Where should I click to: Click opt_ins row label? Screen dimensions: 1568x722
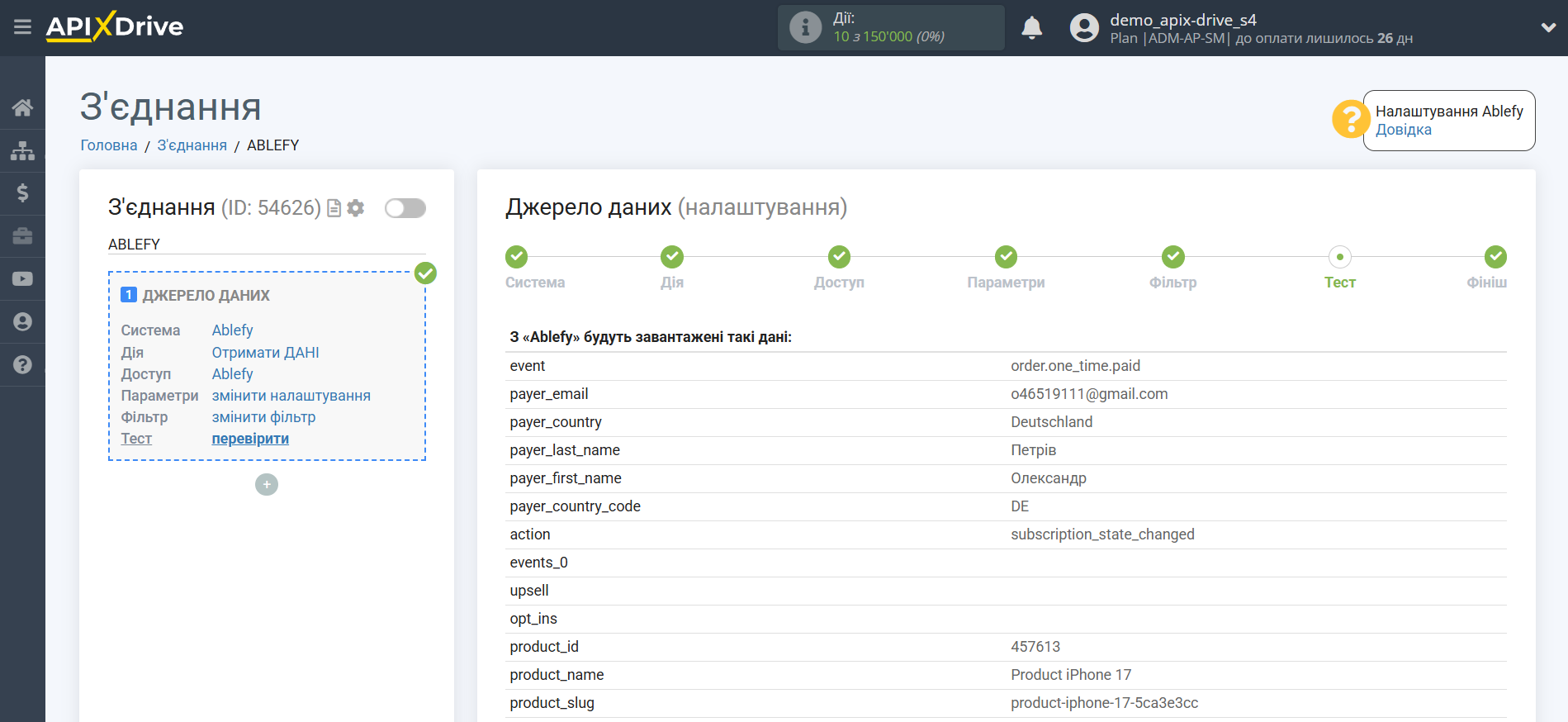coord(533,619)
